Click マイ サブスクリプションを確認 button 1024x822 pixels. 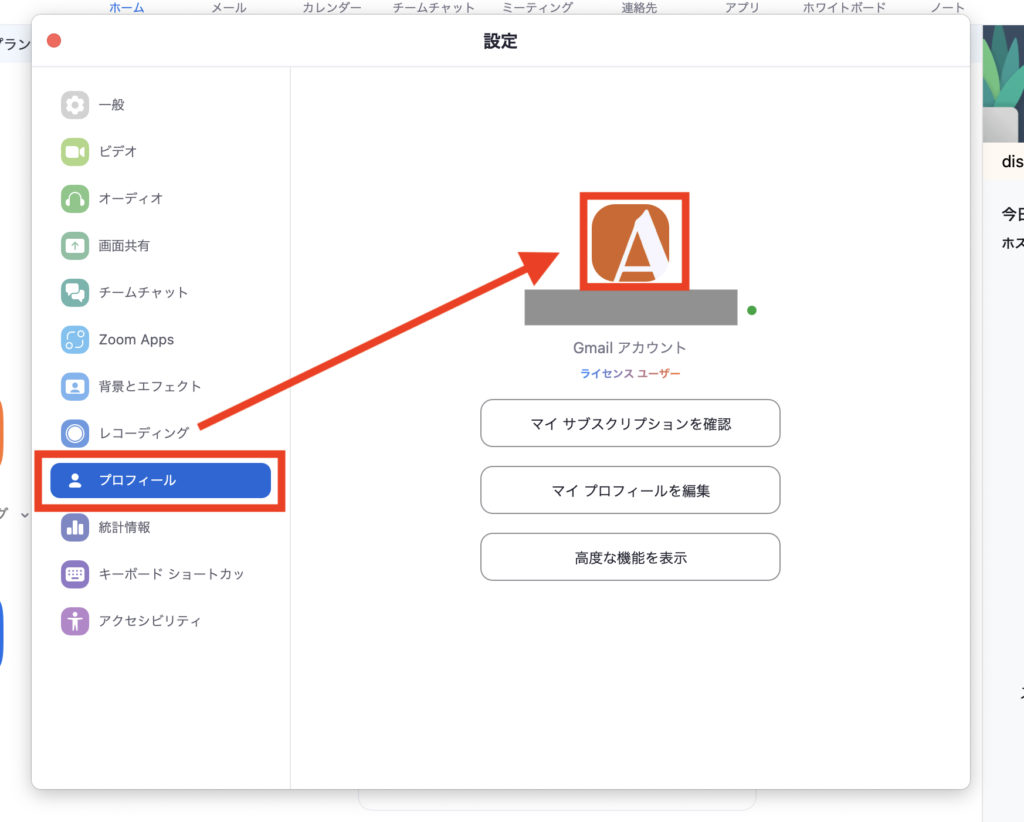[x=630, y=423]
